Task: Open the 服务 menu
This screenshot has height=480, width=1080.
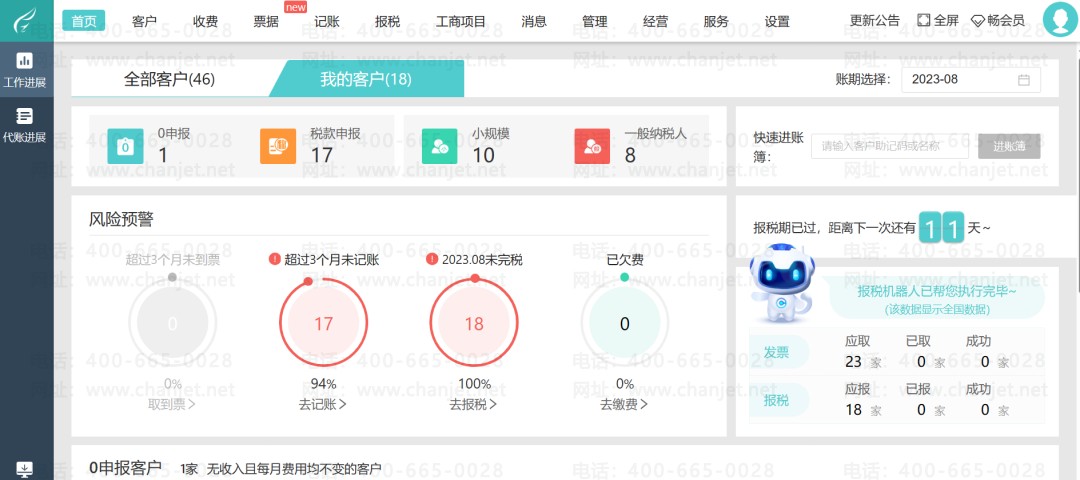Action: pyautogui.click(x=716, y=21)
